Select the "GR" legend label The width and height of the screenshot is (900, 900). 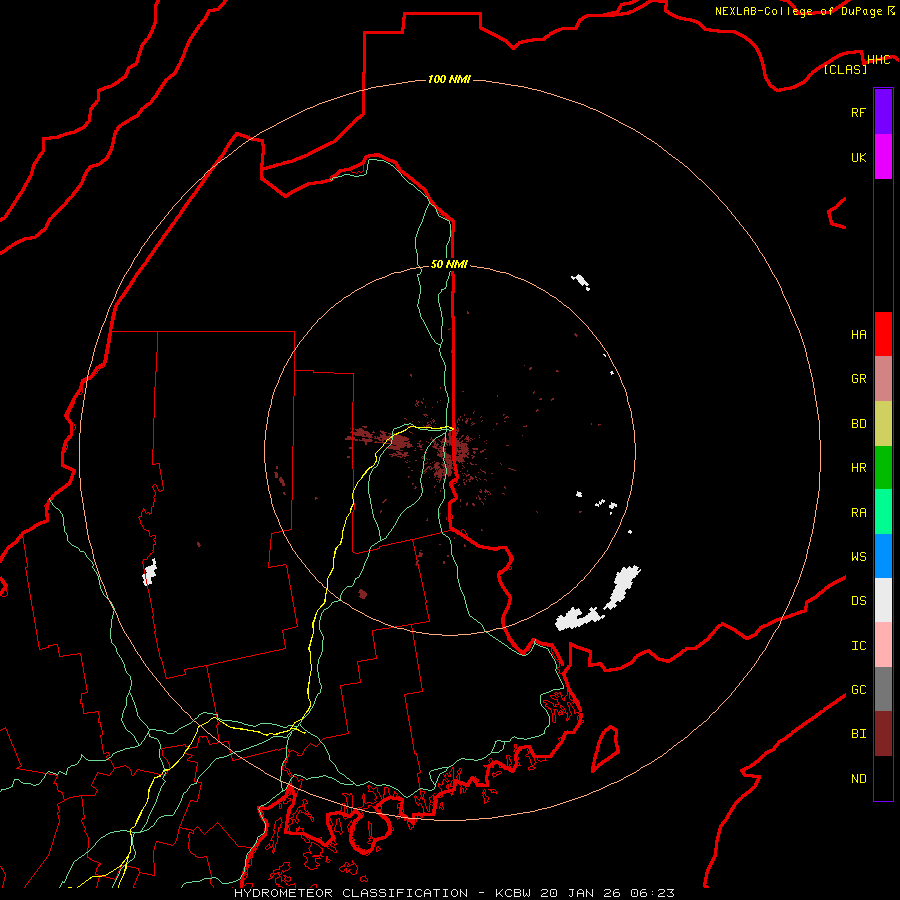[858, 379]
